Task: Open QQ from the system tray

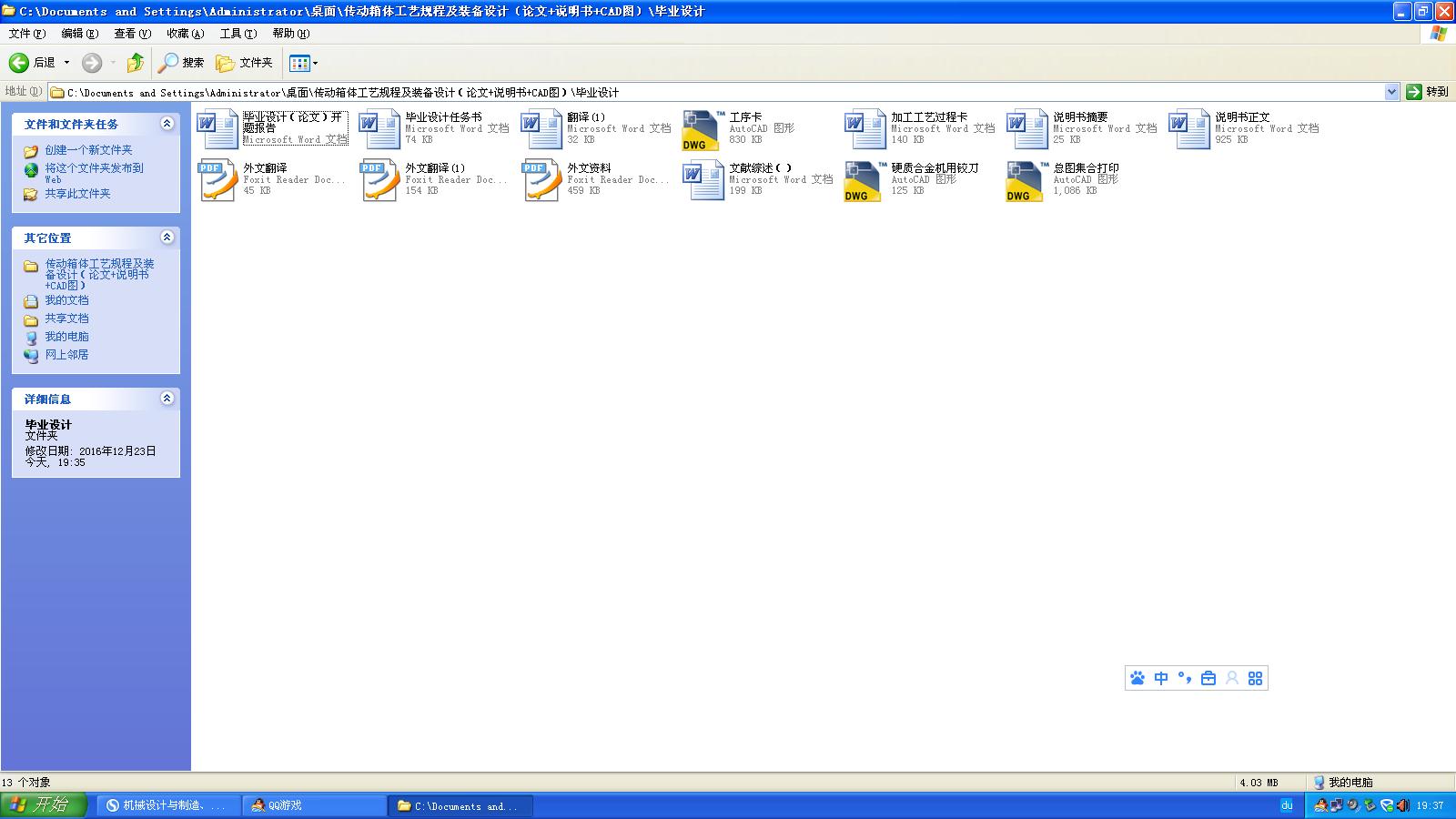Action: pos(1319,805)
